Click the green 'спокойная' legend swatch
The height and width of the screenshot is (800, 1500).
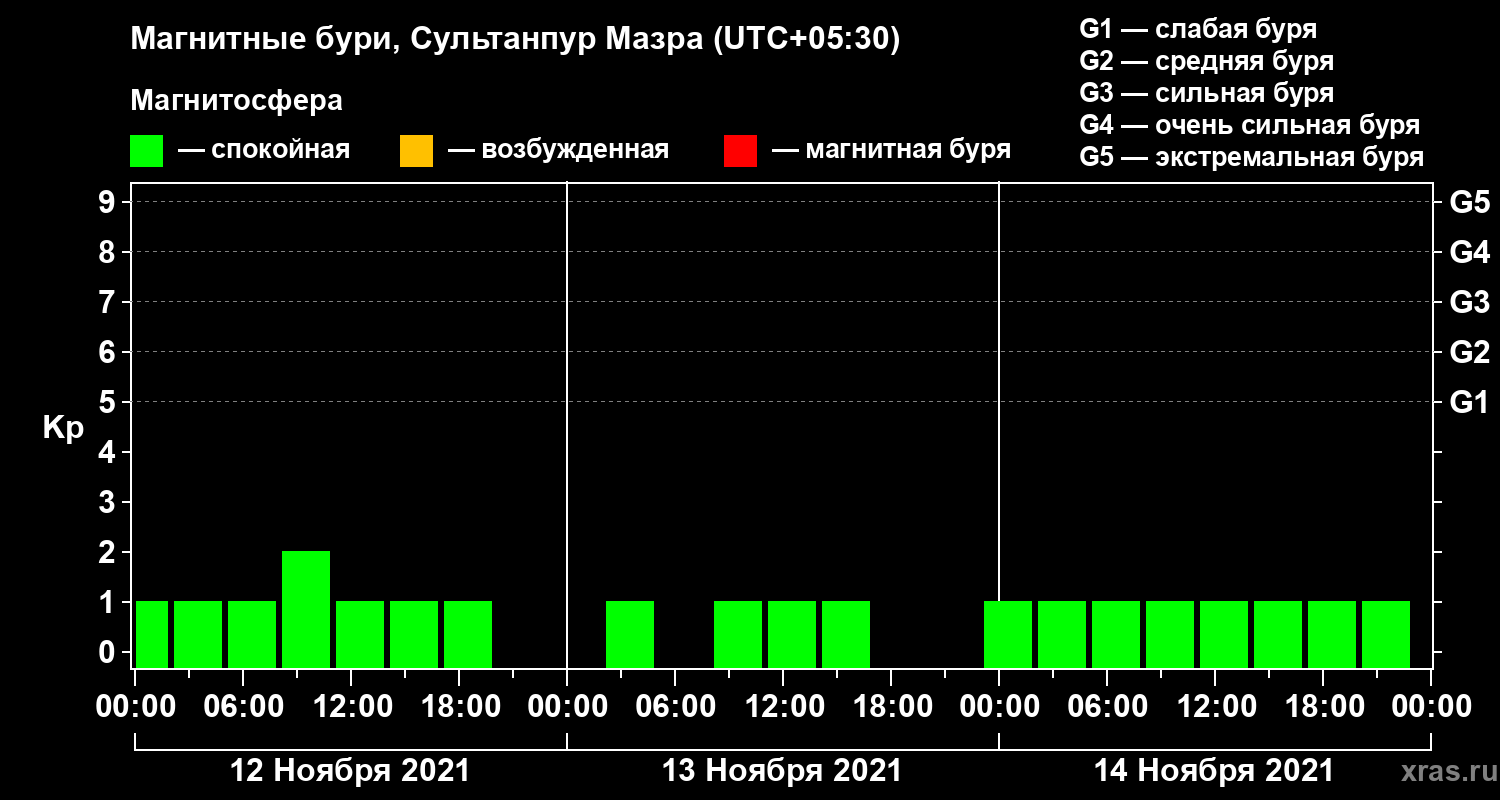[146, 151]
